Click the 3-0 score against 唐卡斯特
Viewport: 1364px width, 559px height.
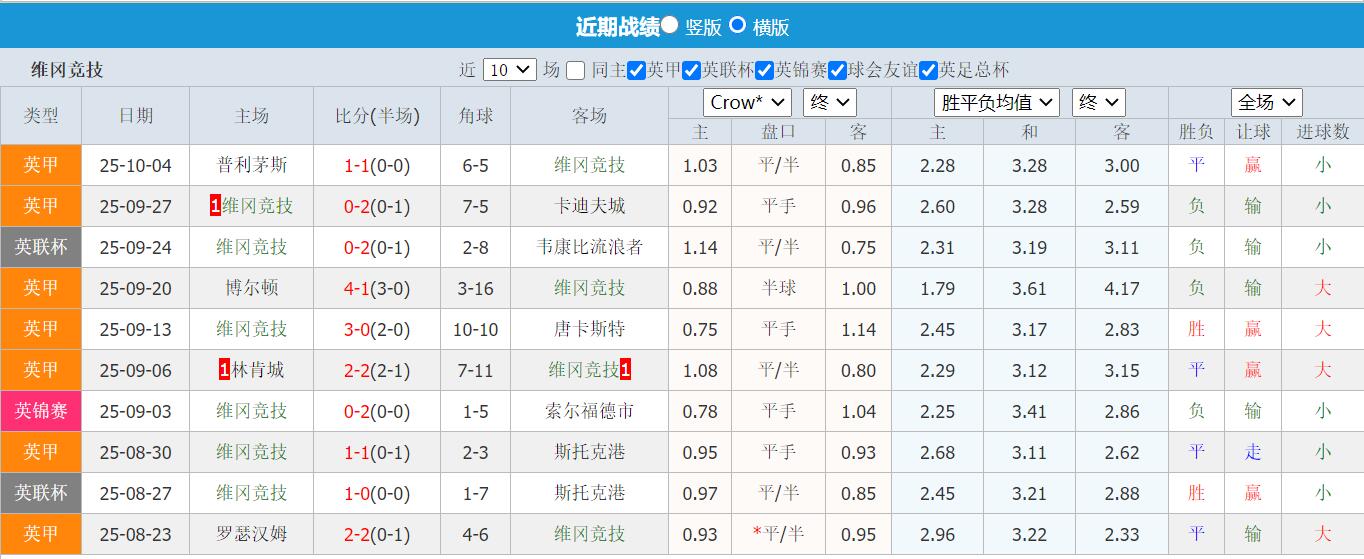pyautogui.click(x=356, y=329)
